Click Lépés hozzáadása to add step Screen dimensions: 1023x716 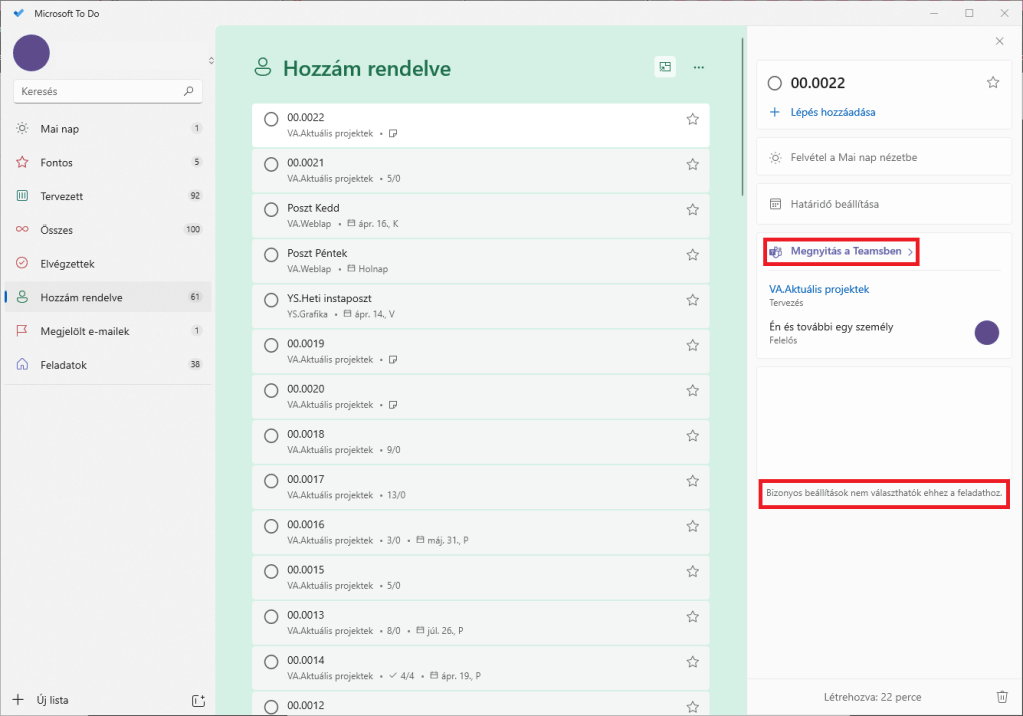832,112
